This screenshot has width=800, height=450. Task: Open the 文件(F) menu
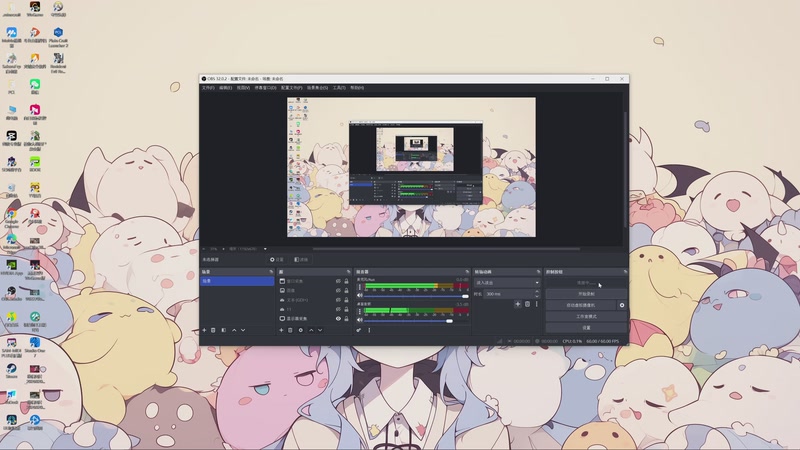[x=208, y=88]
